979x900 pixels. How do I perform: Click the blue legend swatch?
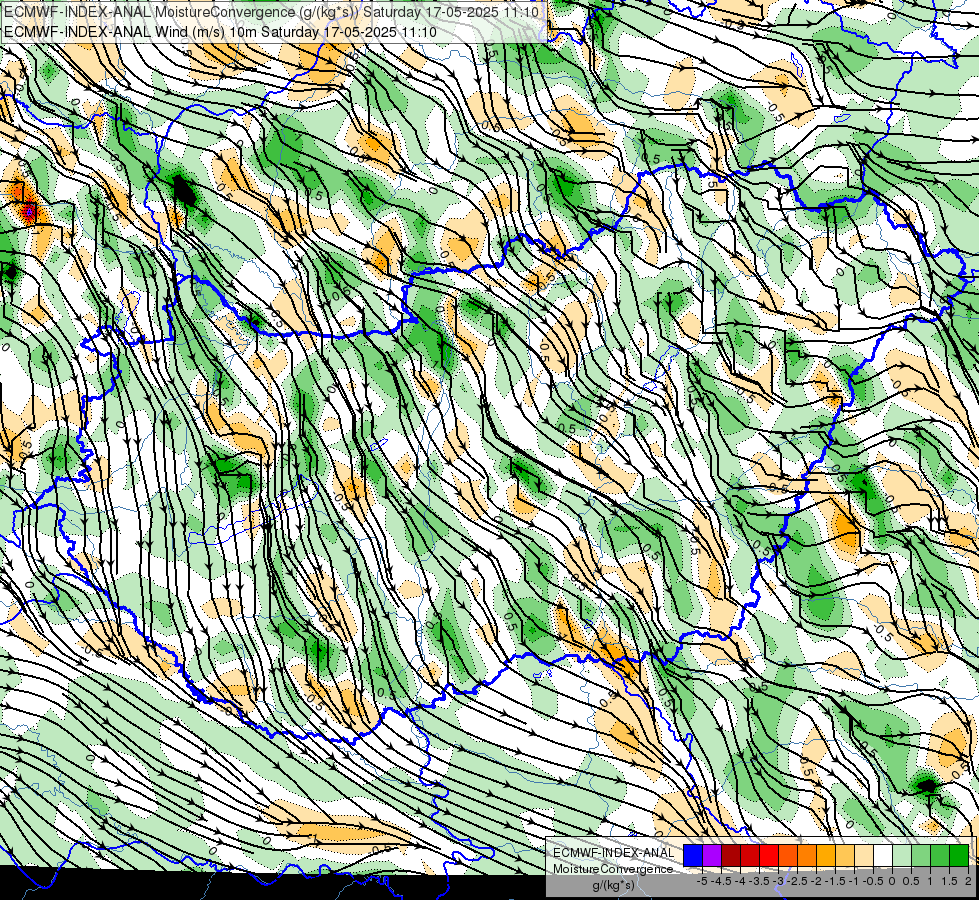click(693, 855)
